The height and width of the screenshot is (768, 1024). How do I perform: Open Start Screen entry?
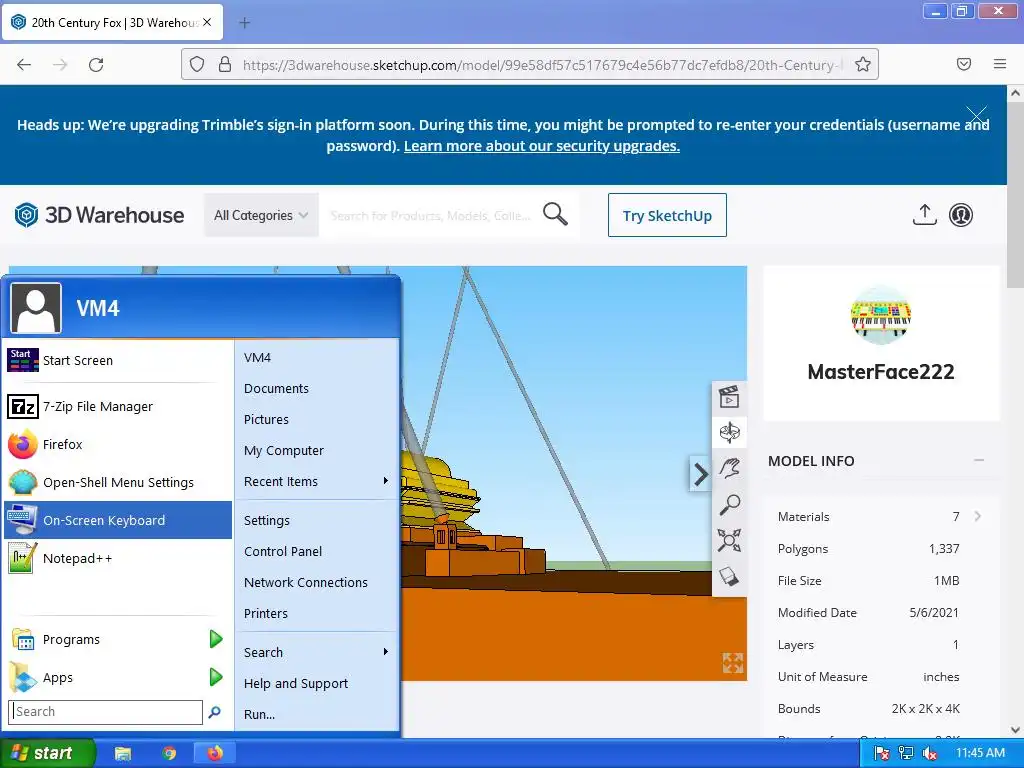[x=118, y=360]
